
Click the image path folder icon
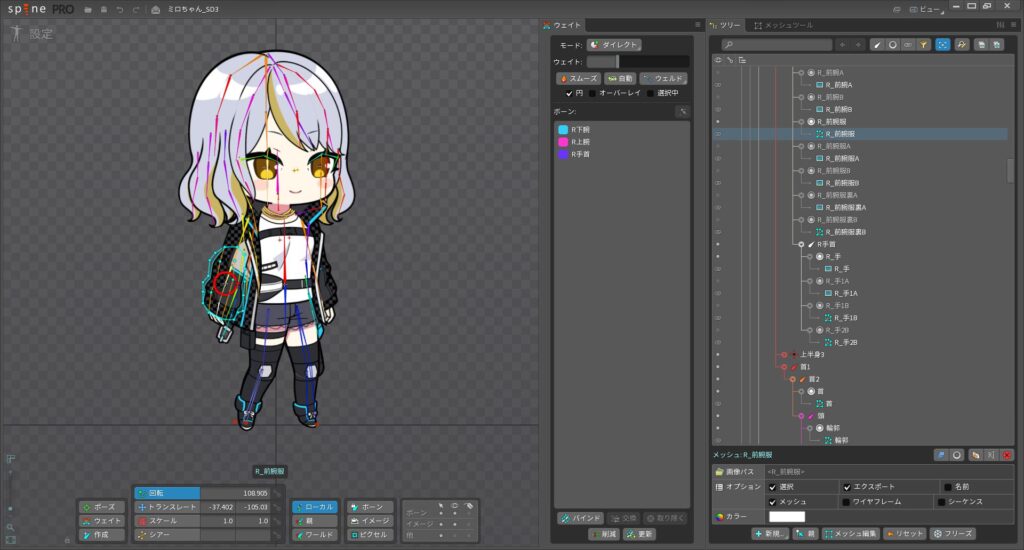pos(719,472)
